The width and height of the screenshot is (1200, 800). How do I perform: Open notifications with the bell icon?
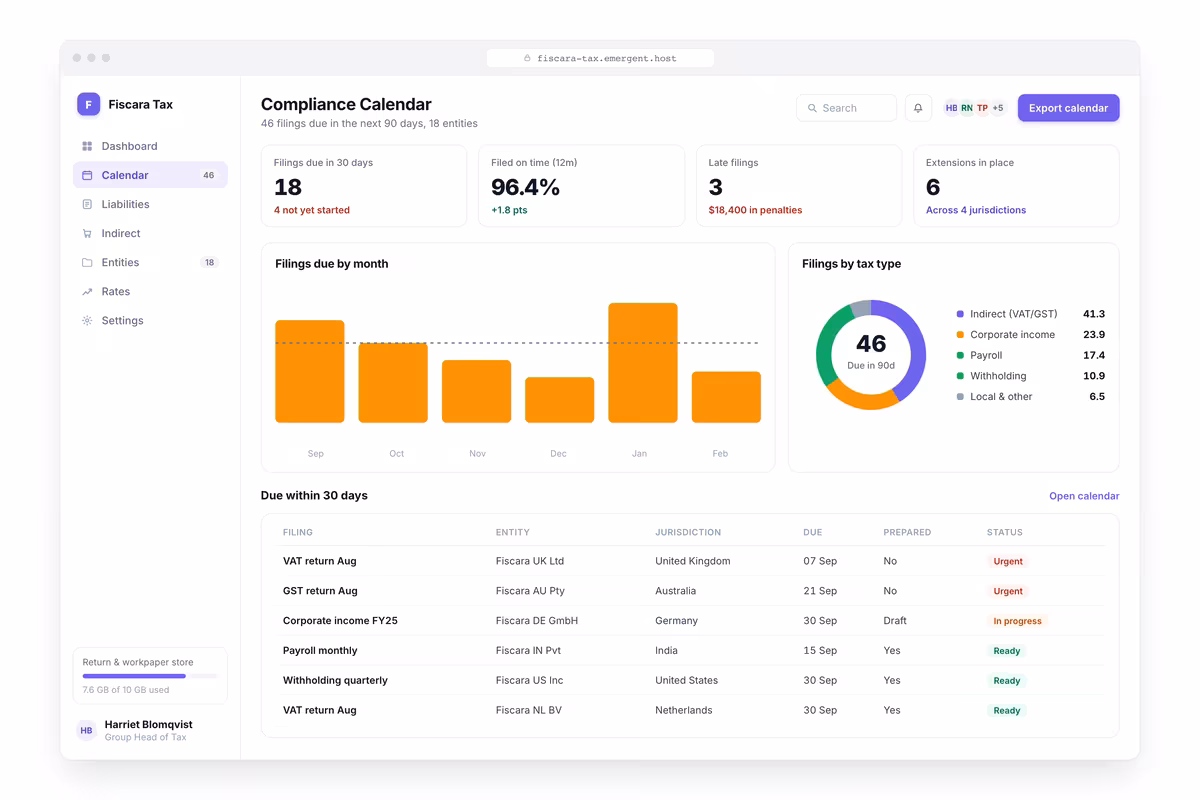918,108
